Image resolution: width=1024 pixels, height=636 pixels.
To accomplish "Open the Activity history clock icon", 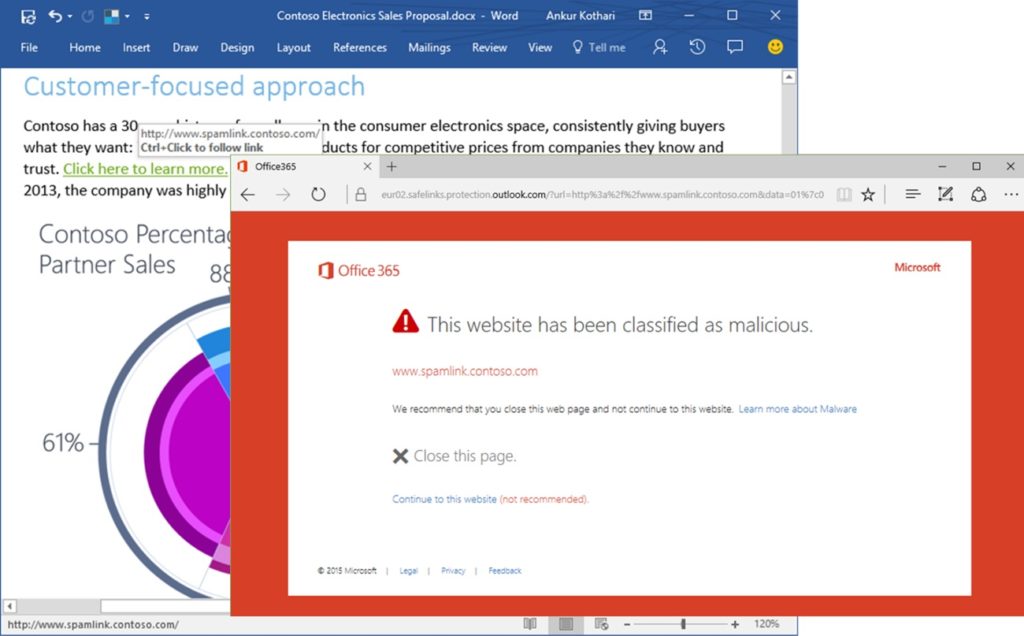I will (697, 47).
